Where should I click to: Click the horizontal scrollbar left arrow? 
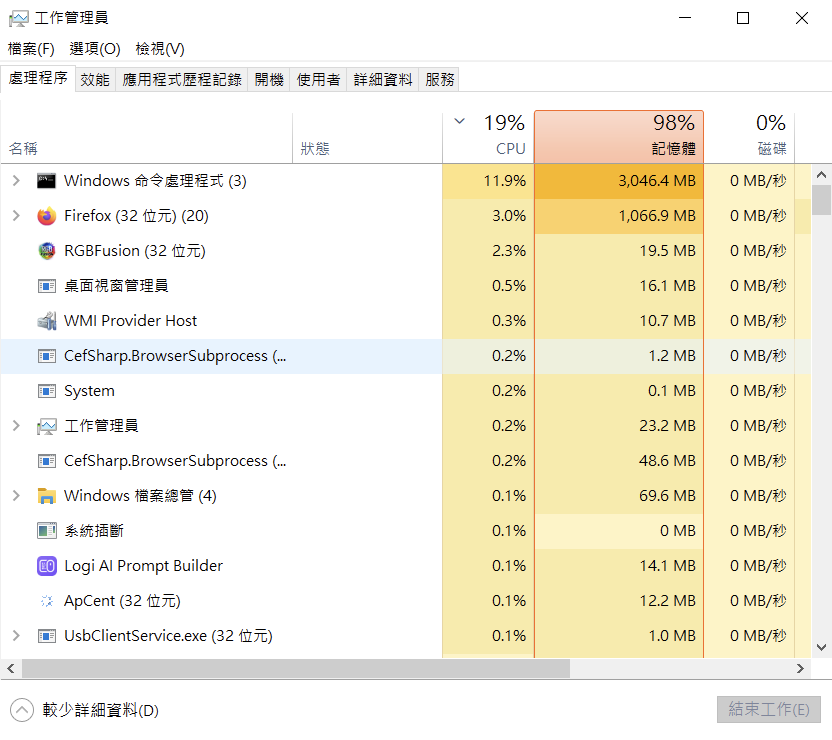pyautogui.click(x=11, y=668)
